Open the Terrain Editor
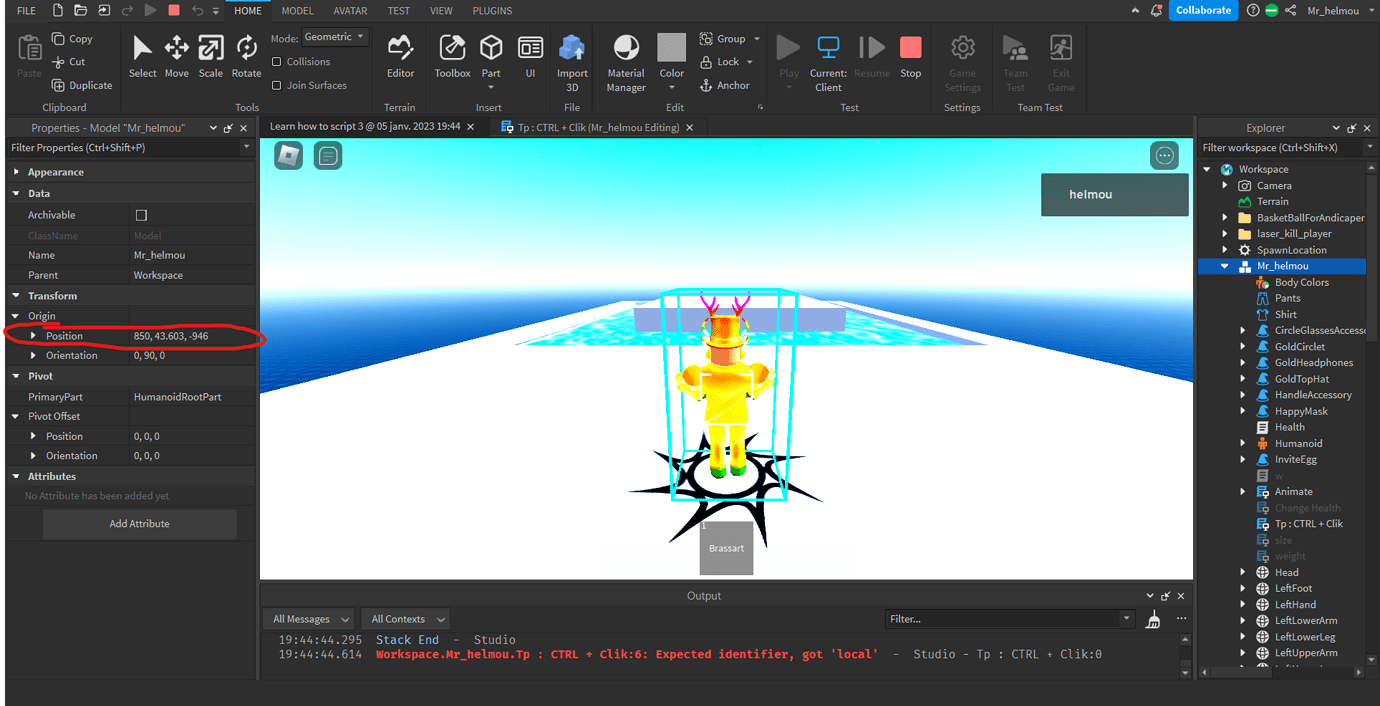This screenshot has height=706, width=1380. tap(401, 56)
